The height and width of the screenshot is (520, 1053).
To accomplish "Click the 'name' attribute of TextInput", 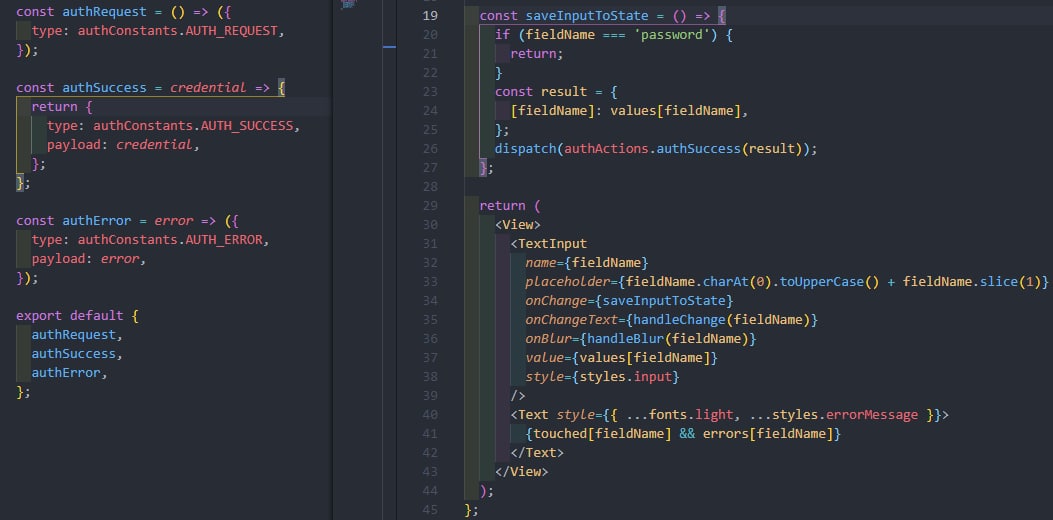I will click(x=541, y=263).
